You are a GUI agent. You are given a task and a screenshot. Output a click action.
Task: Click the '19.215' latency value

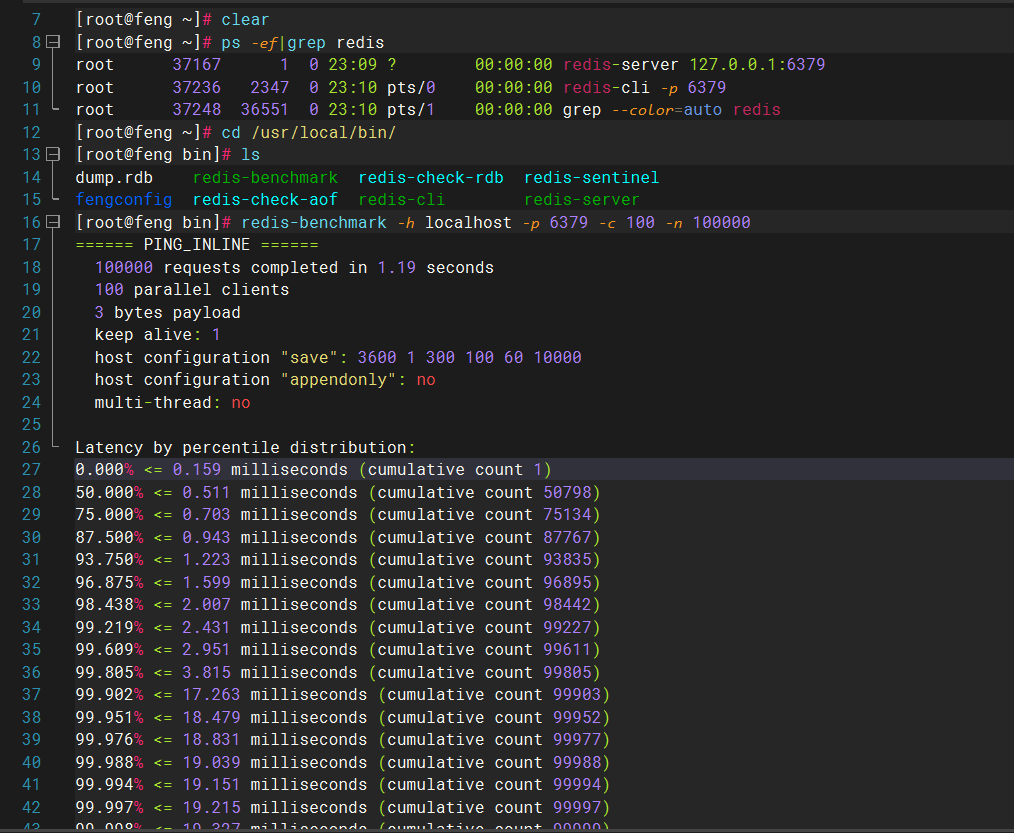click(x=211, y=807)
